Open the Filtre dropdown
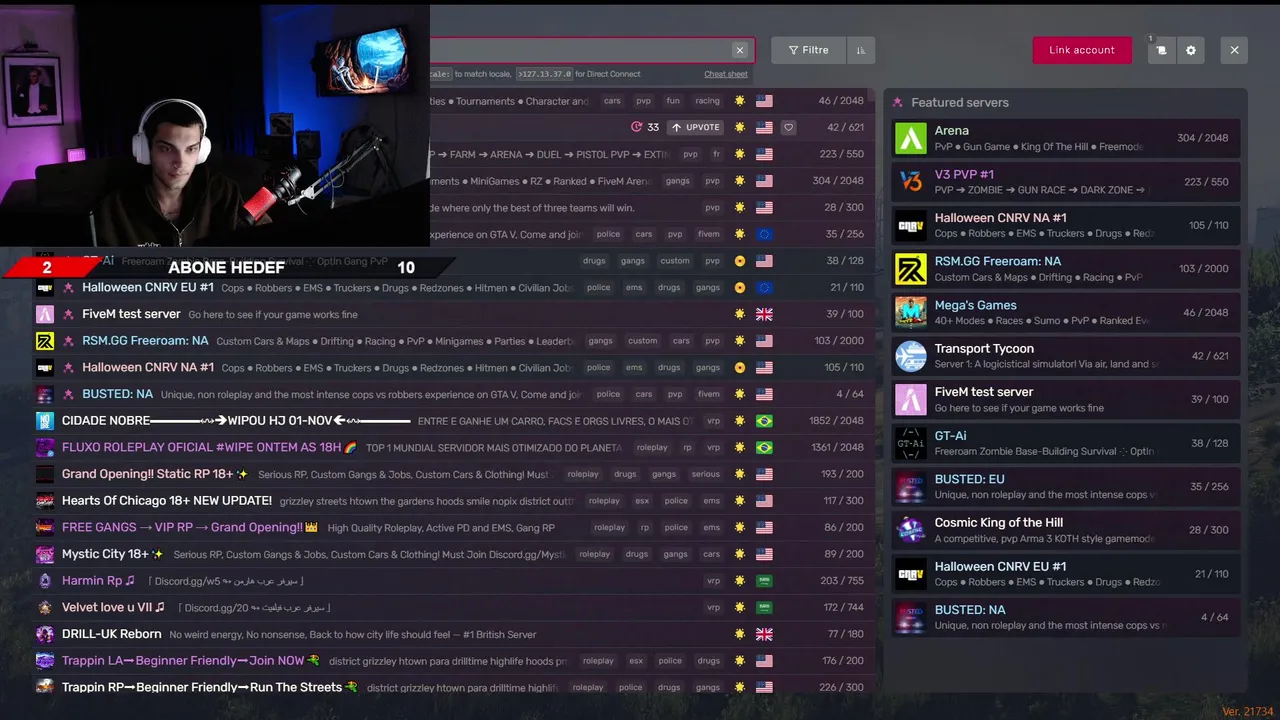The image size is (1280, 720). point(809,50)
